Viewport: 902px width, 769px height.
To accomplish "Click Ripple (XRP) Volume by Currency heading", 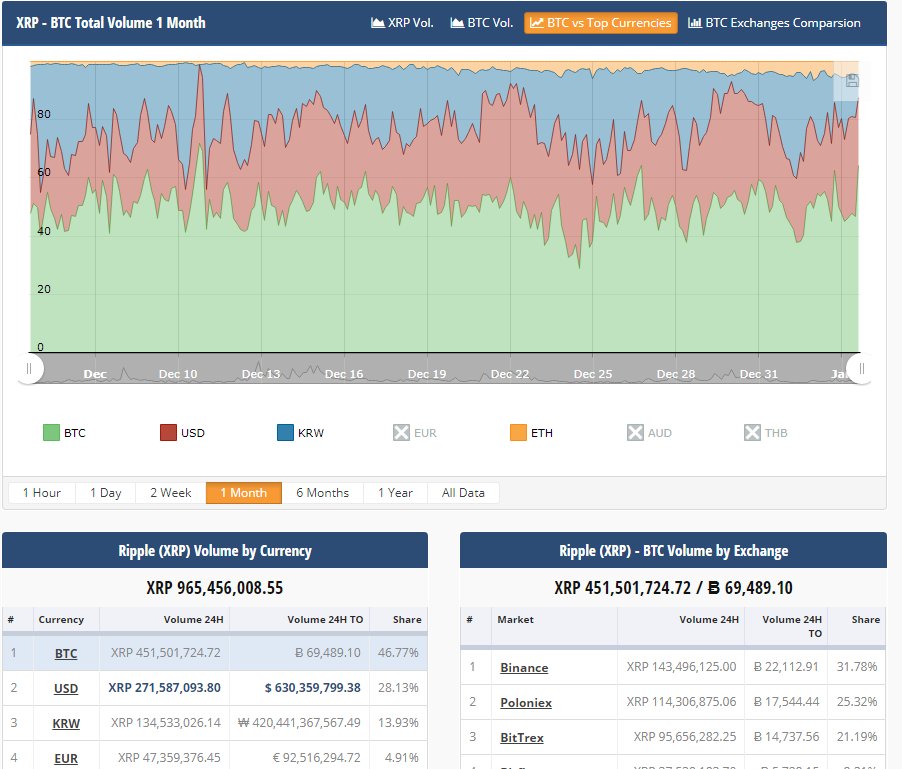I will point(215,551).
